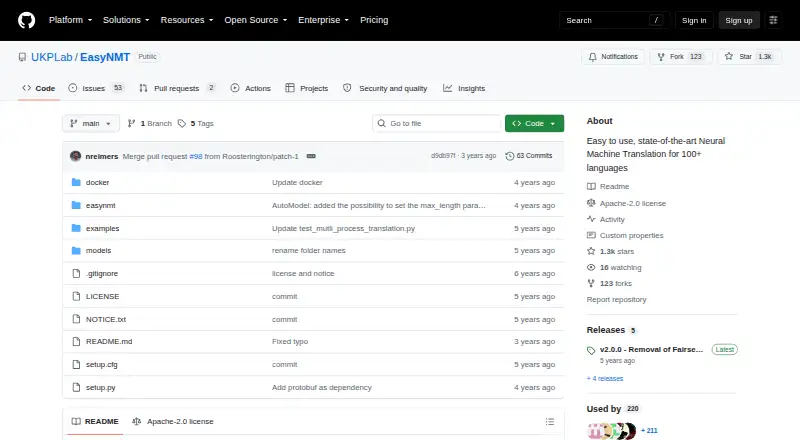View the 63 Commits history
800x440 pixels.
coord(529,156)
